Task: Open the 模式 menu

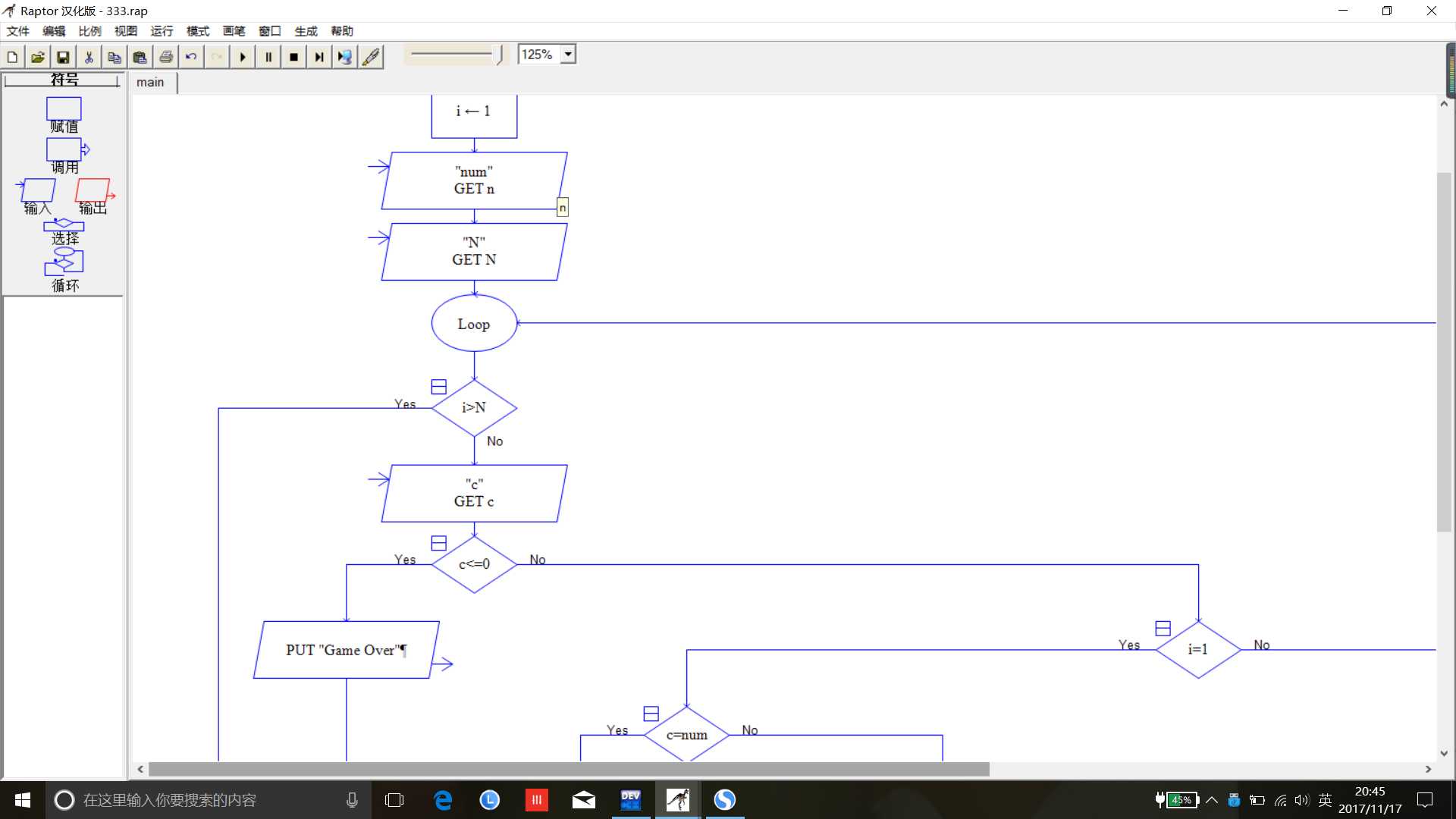Action: click(x=198, y=31)
